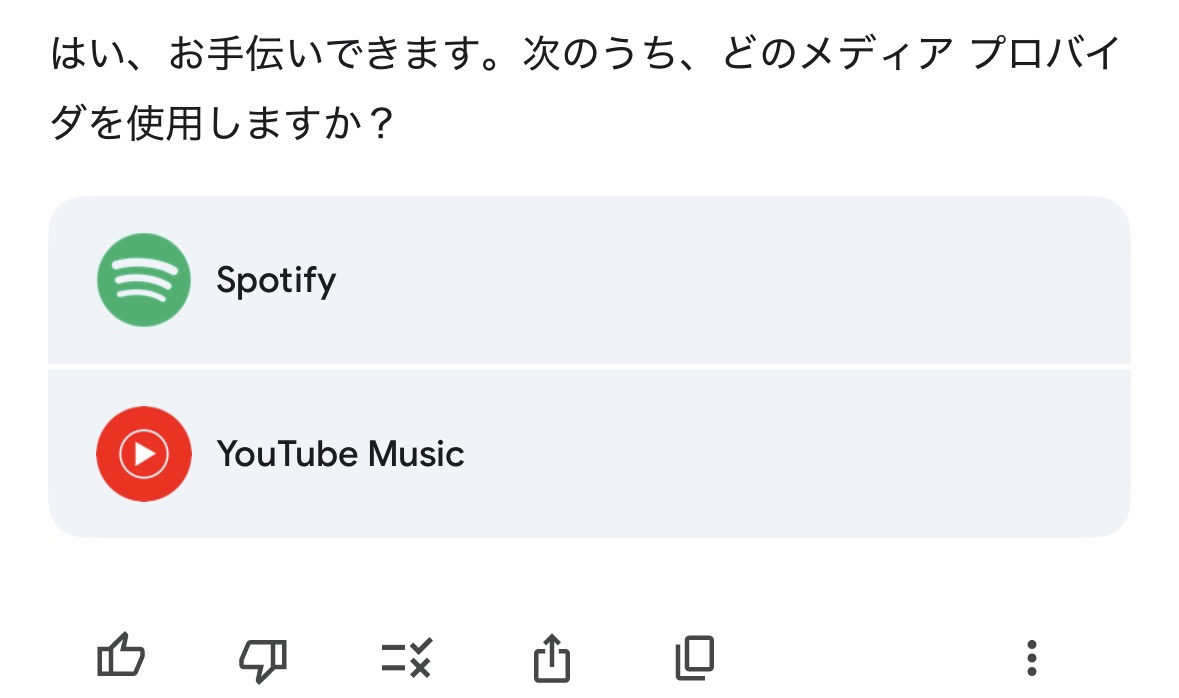
Task: Click the check-and-cross lines icon
Action: [x=407, y=658]
